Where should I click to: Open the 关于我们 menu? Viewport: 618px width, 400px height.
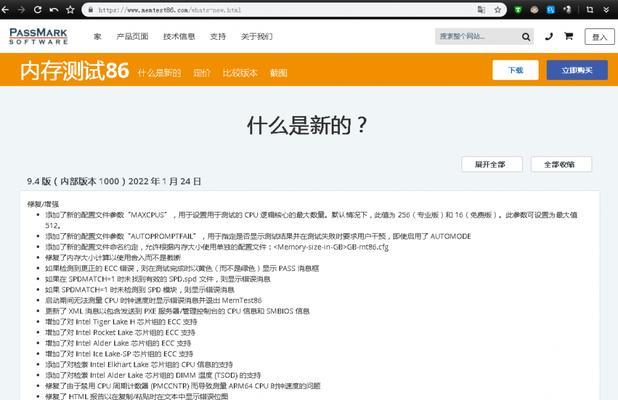point(257,37)
